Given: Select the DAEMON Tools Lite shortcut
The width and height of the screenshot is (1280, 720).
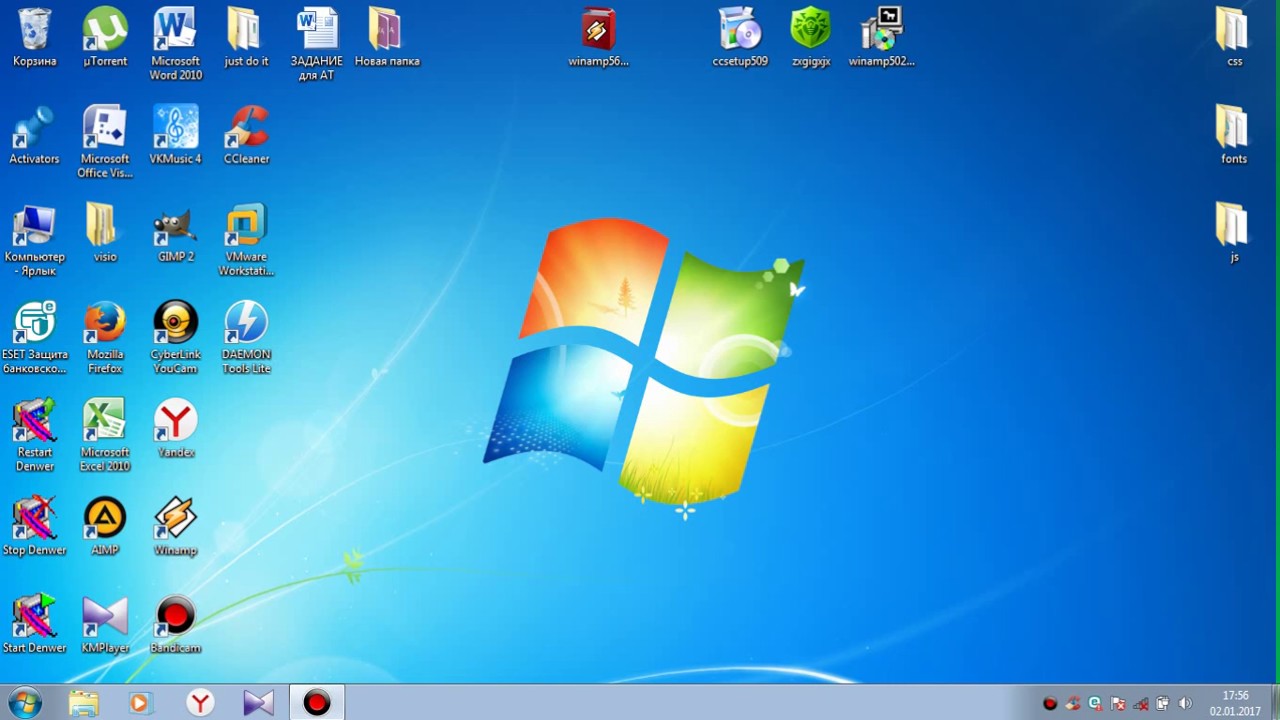Looking at the screenshot, I should point(246,339).
